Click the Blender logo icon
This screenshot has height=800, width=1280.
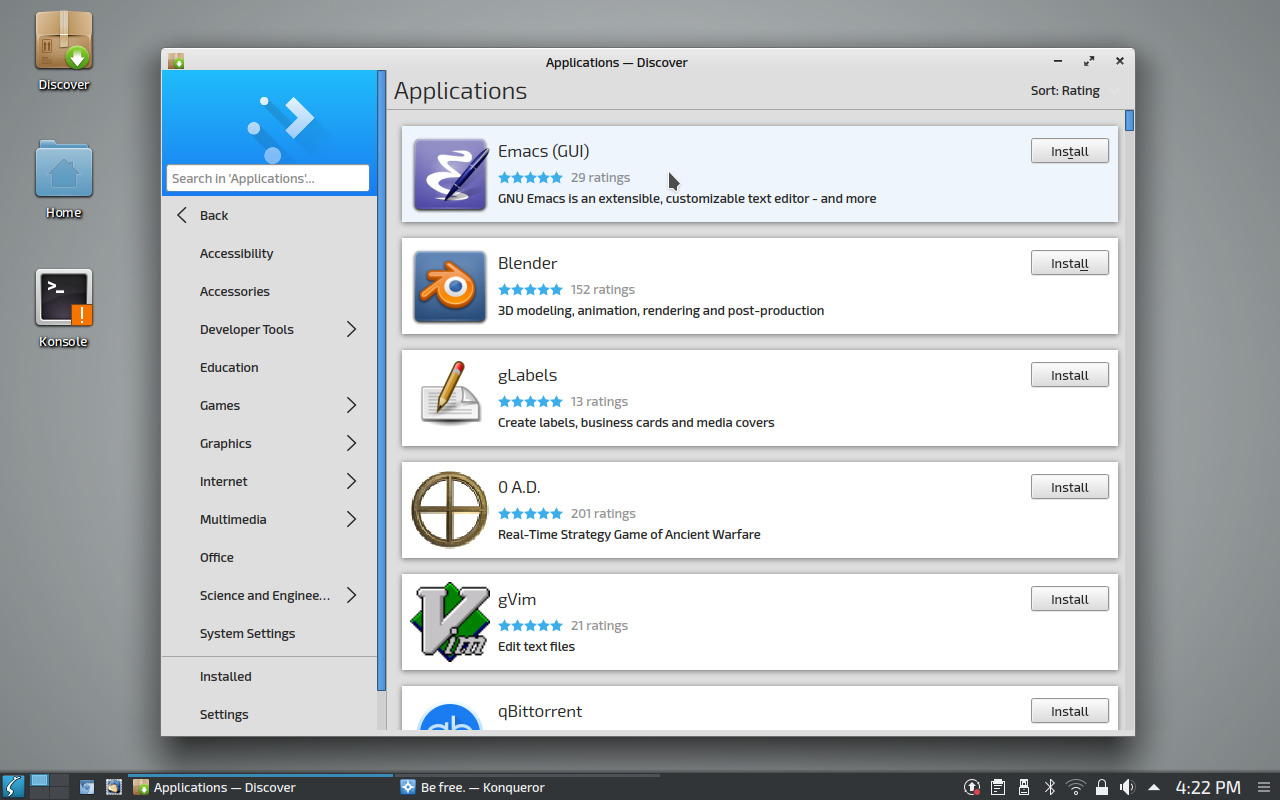tap(449, 287)
